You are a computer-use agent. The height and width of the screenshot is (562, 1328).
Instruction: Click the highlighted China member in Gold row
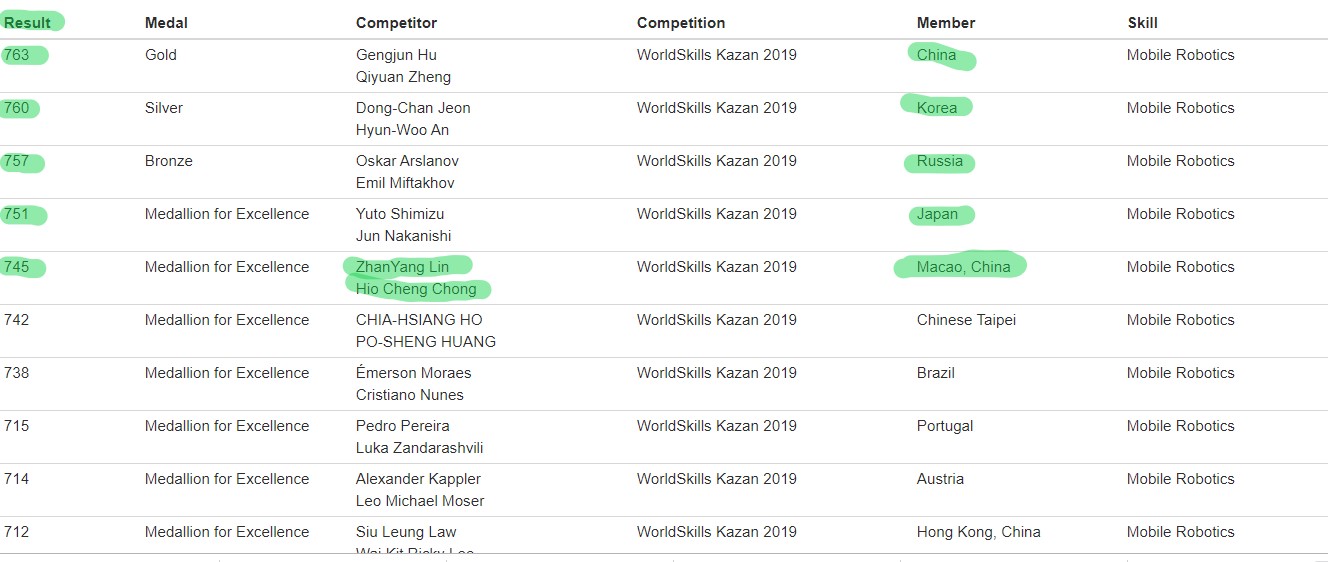point(936,55)
